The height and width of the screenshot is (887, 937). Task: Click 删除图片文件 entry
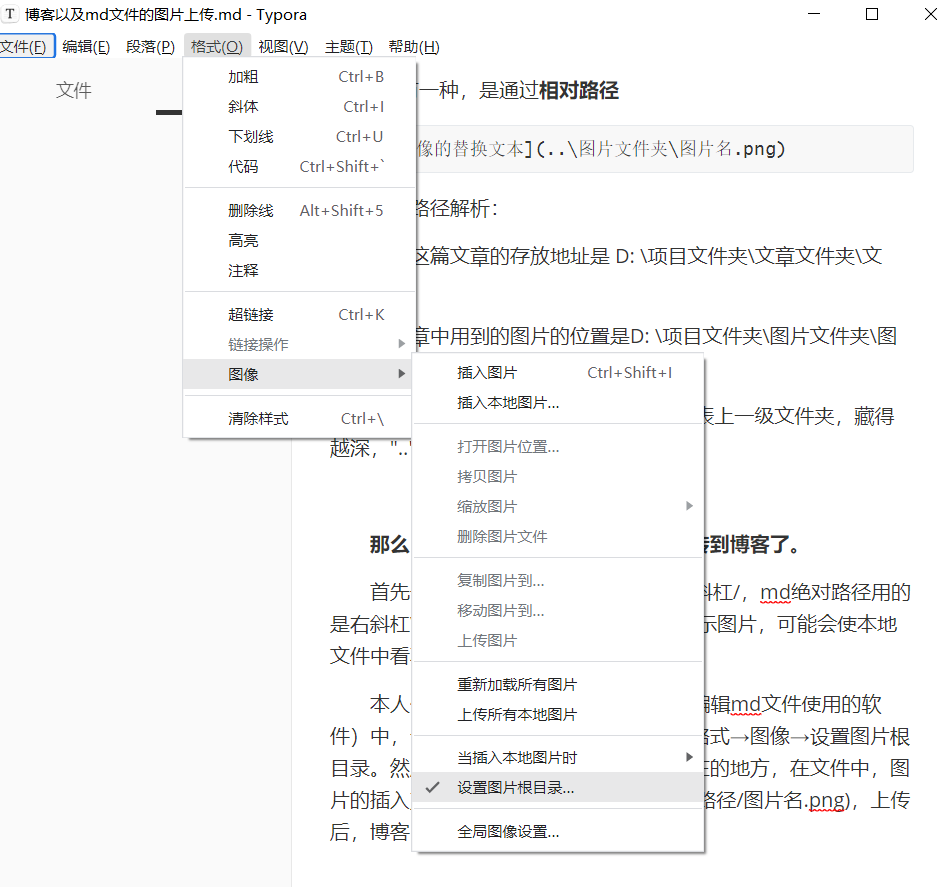click(x=558, y=536)
